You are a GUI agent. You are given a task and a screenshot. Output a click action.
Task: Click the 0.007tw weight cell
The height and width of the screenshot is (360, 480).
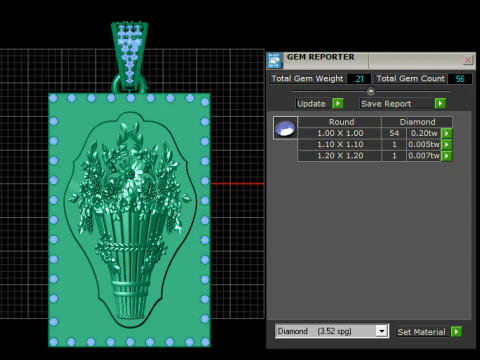(424, 156)
